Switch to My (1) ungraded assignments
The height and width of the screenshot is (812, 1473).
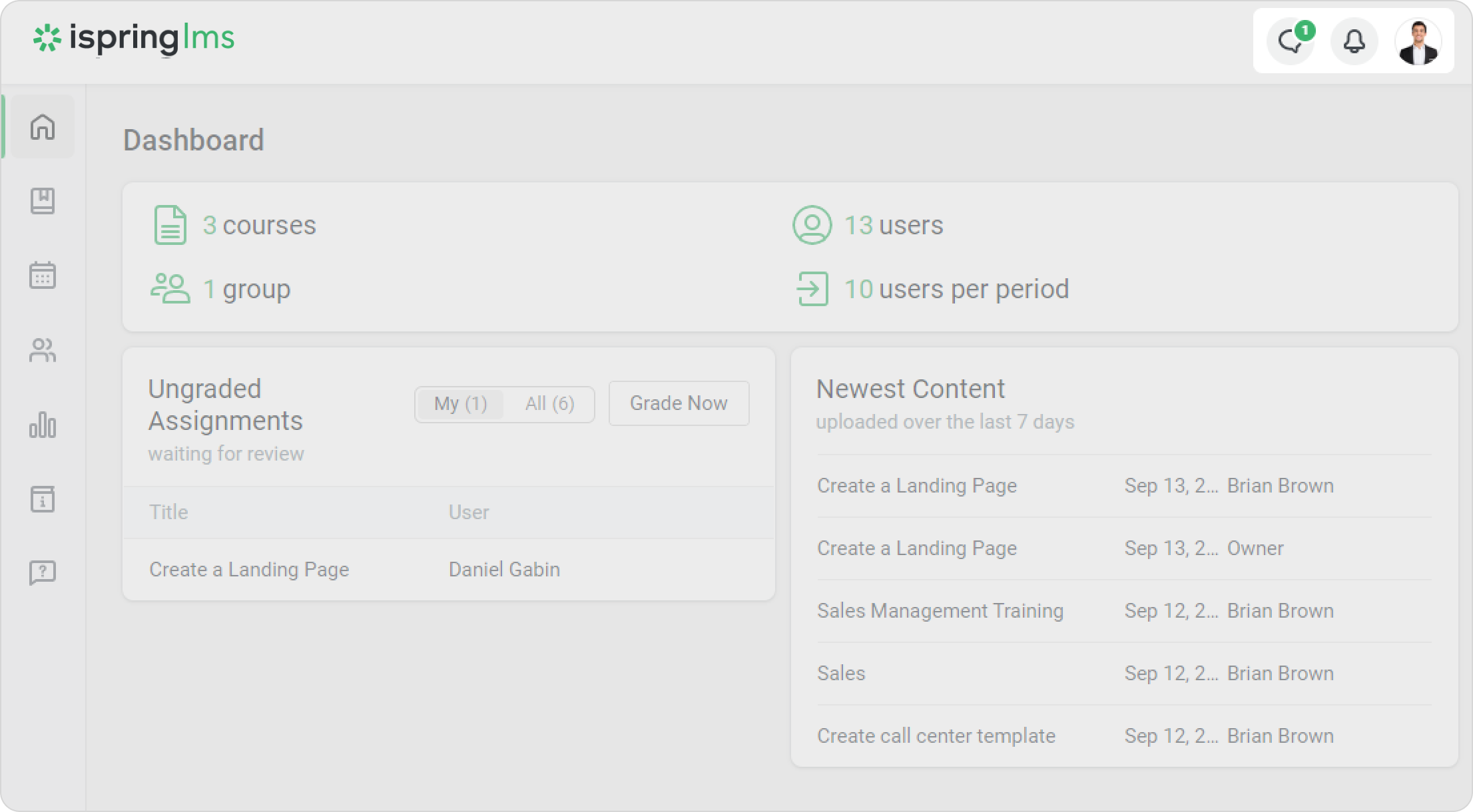click(460, 404)
